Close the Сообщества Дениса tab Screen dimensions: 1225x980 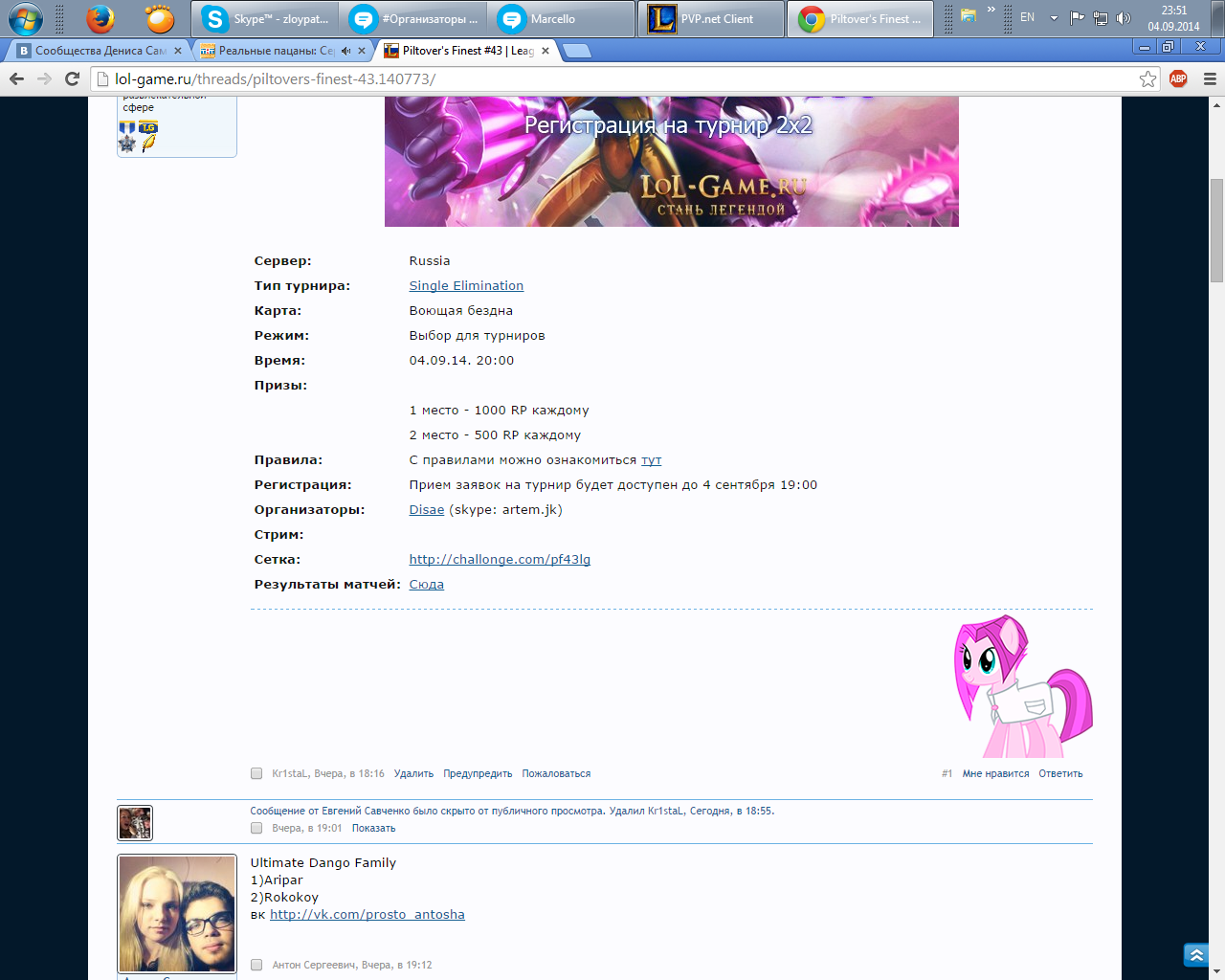coord(178,51)
